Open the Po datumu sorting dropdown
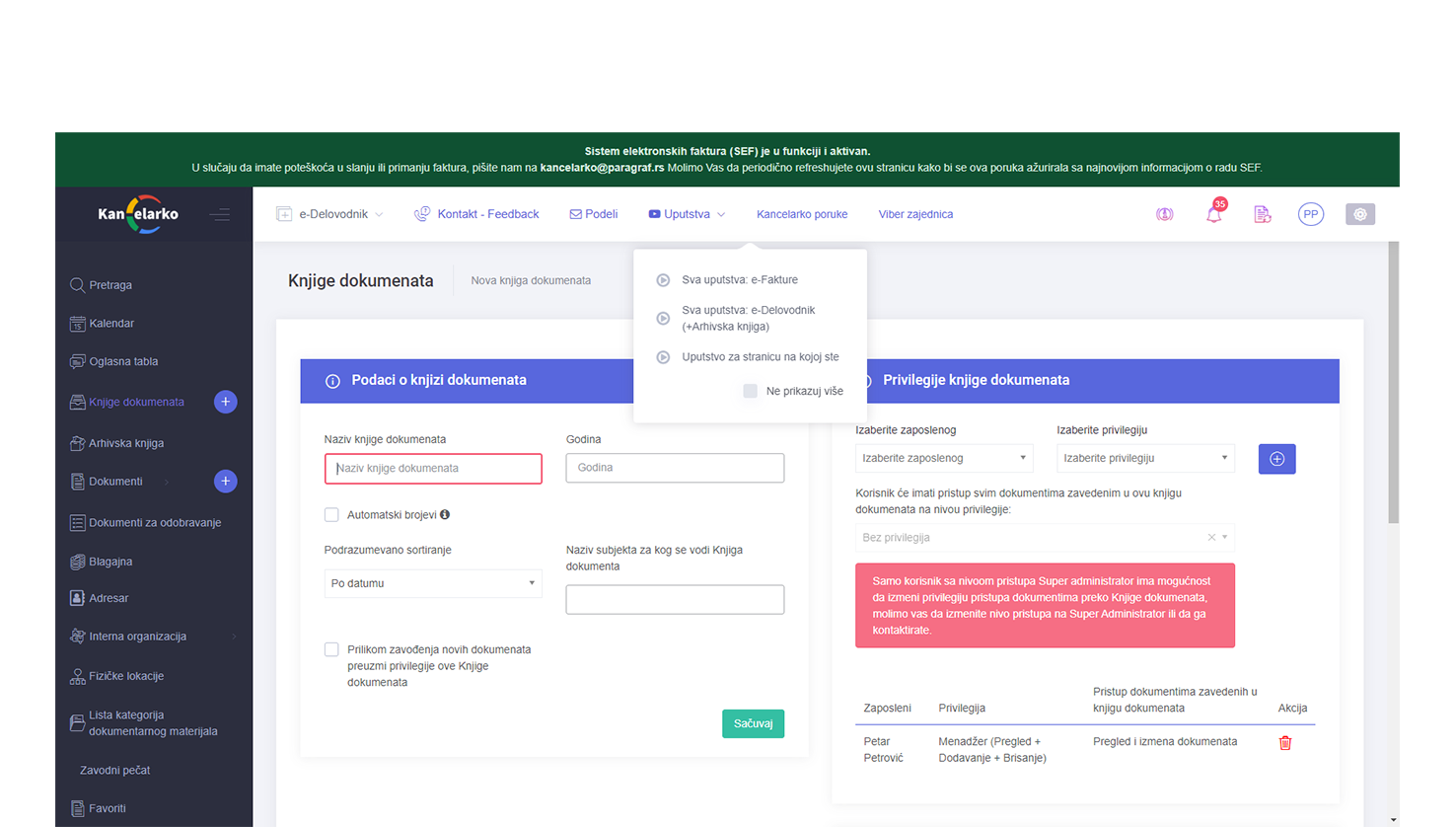Screen dimensions: 1456x827 pos(432,583)
